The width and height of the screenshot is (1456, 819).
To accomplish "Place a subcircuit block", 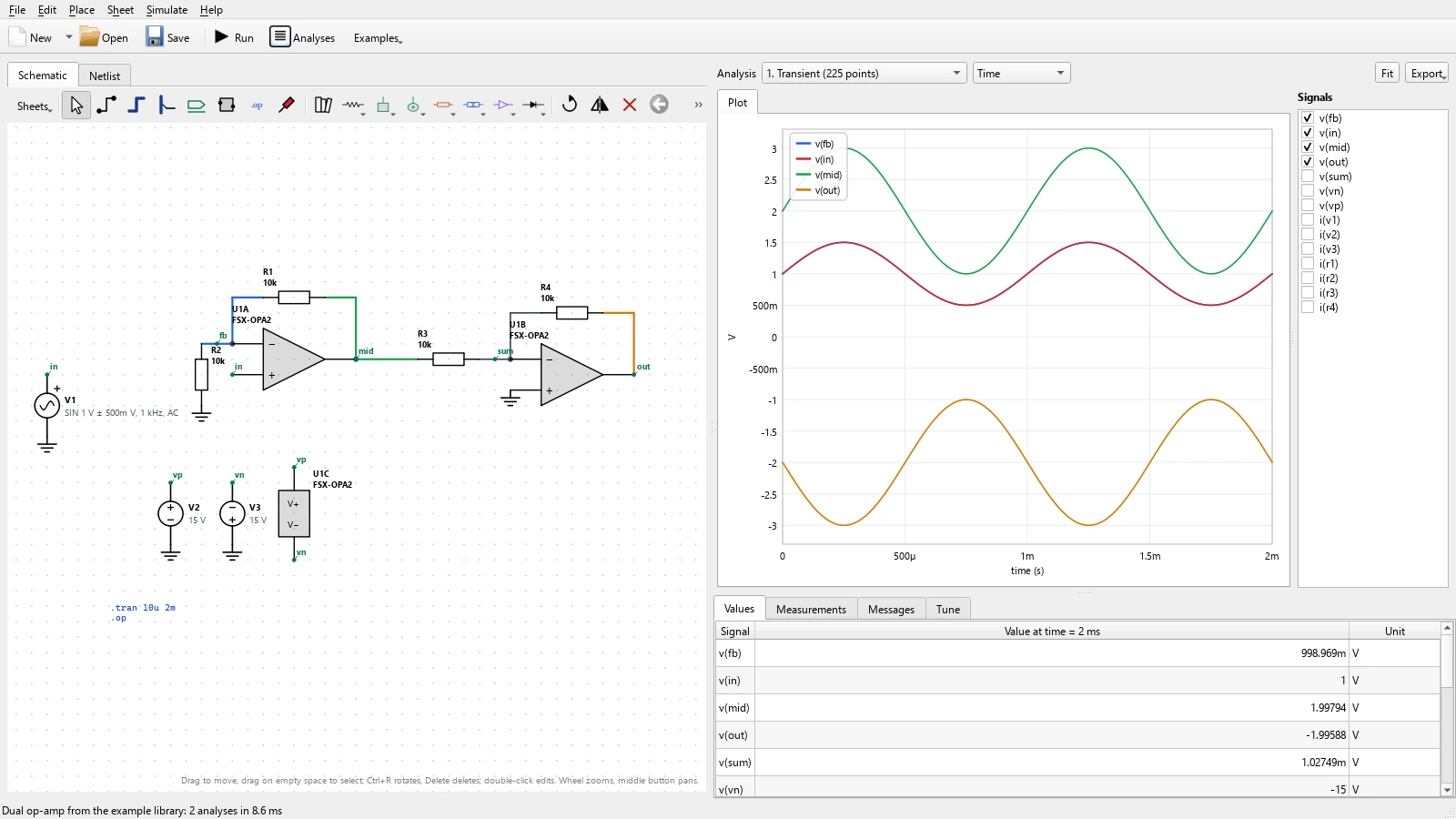I will tap(227, 106).
